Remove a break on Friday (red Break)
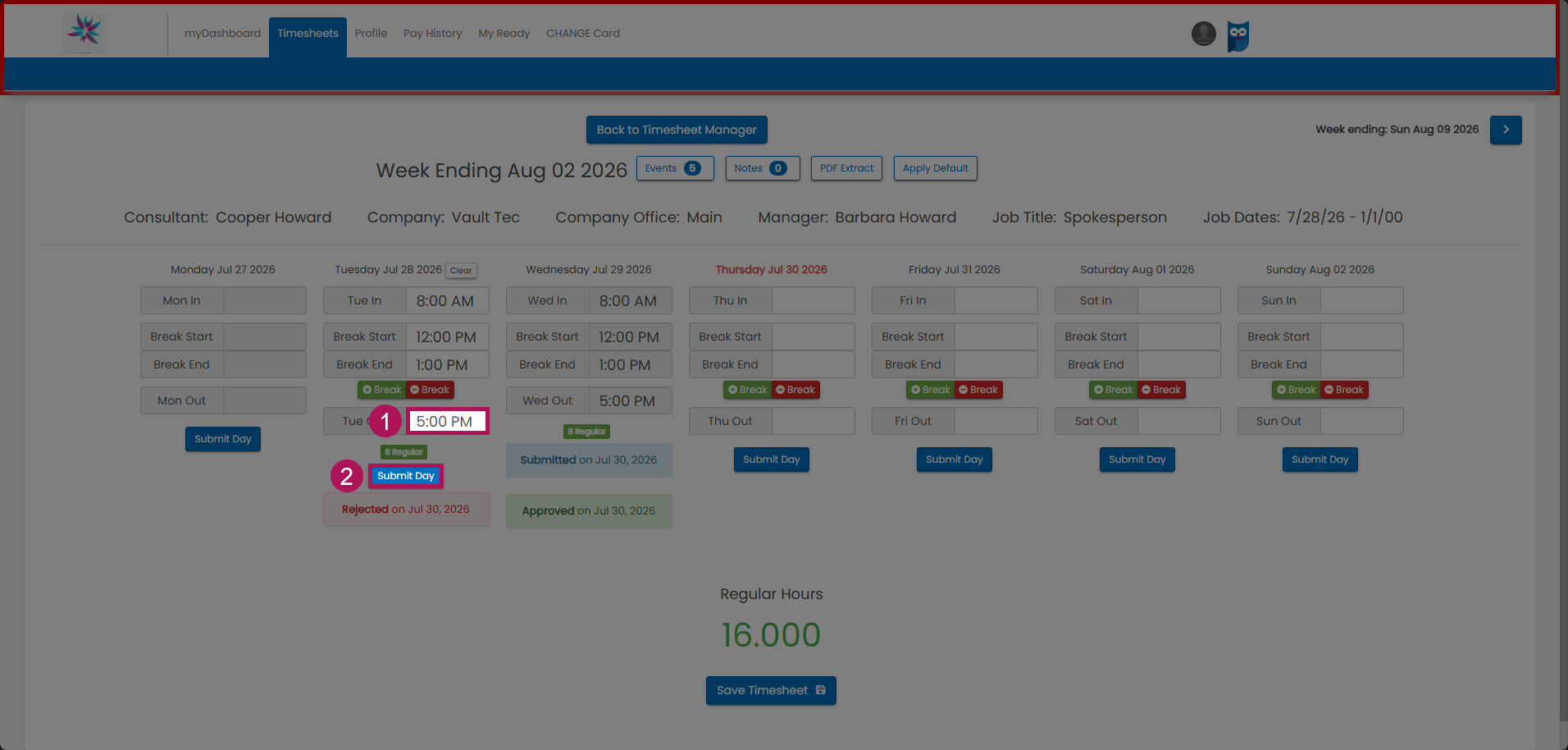 (978, 390)
